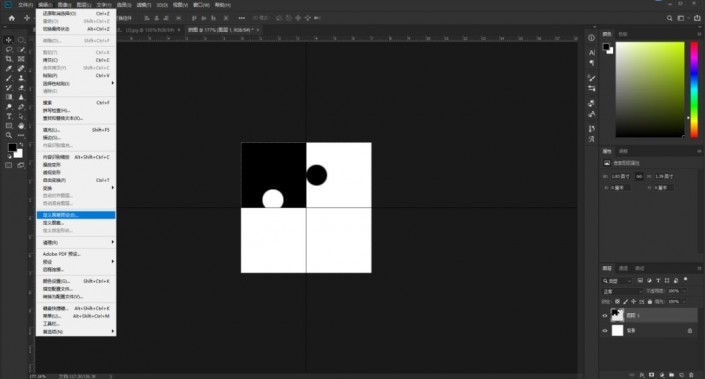Toggle lock all padlock in lock row
Image resolution: width=705 pixels, height=379 pixels.
(650, 302)
